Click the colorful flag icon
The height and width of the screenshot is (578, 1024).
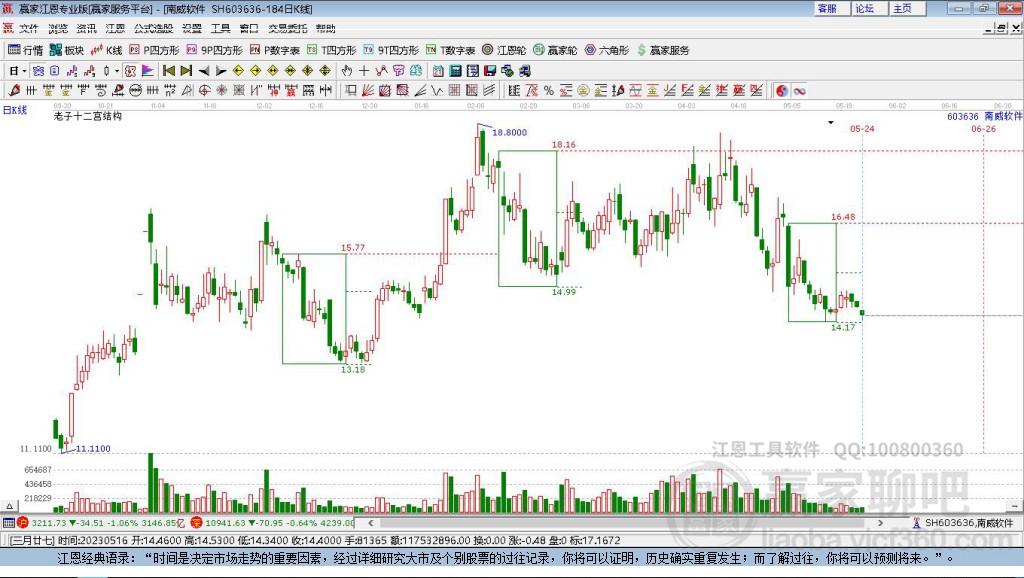148,71
